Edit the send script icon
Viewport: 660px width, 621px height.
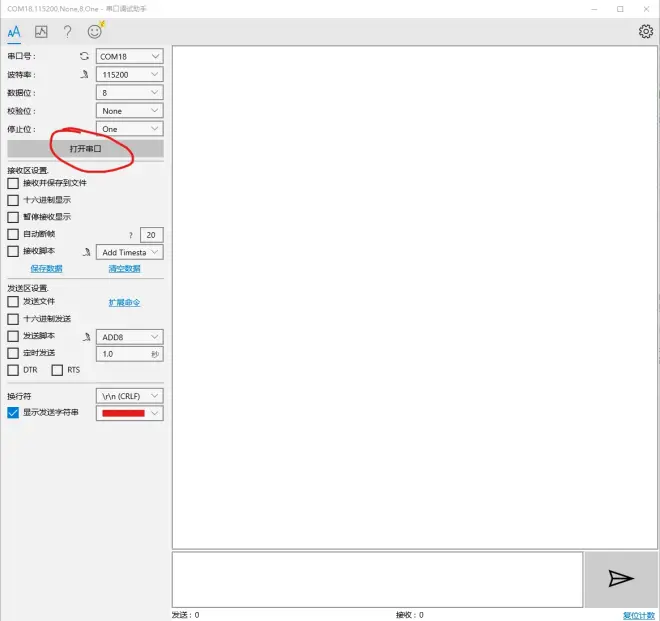coord(86,337)
